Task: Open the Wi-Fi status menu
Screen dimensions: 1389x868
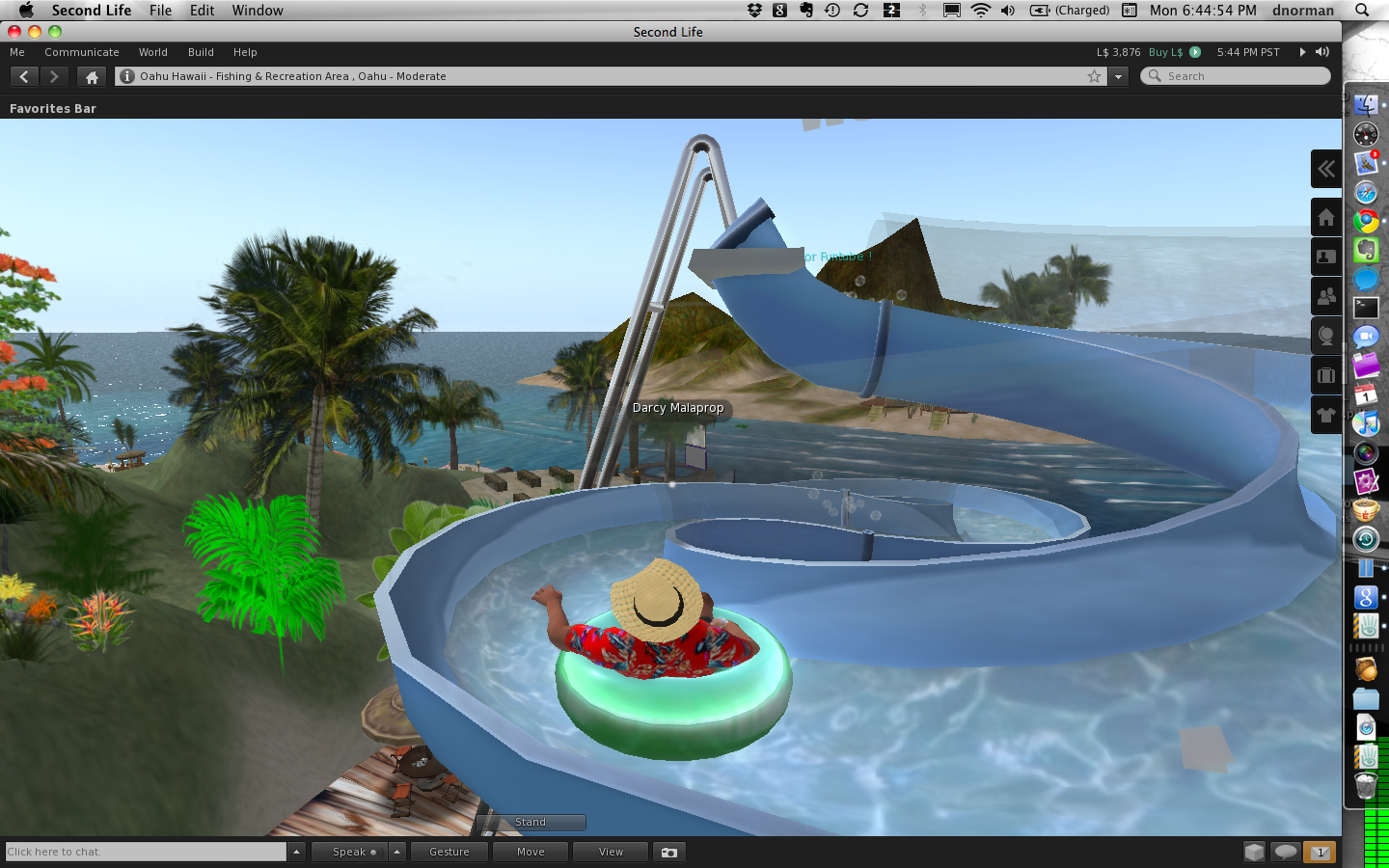Action: coord(981,11)
